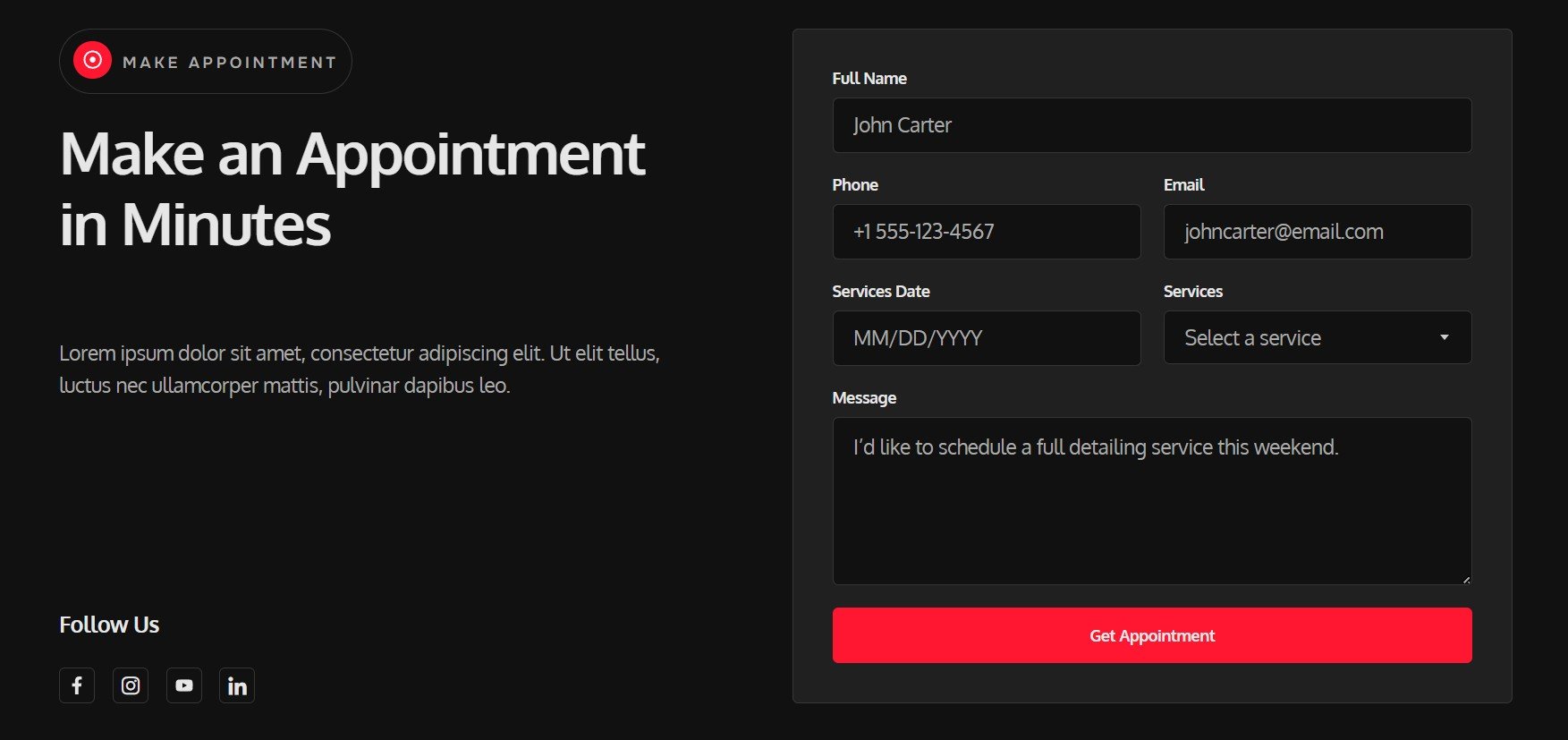Viewport: 1568px width, 740px height.
Task: Click the Make an Appointment in Minutes heading
Action: (352, 188)
